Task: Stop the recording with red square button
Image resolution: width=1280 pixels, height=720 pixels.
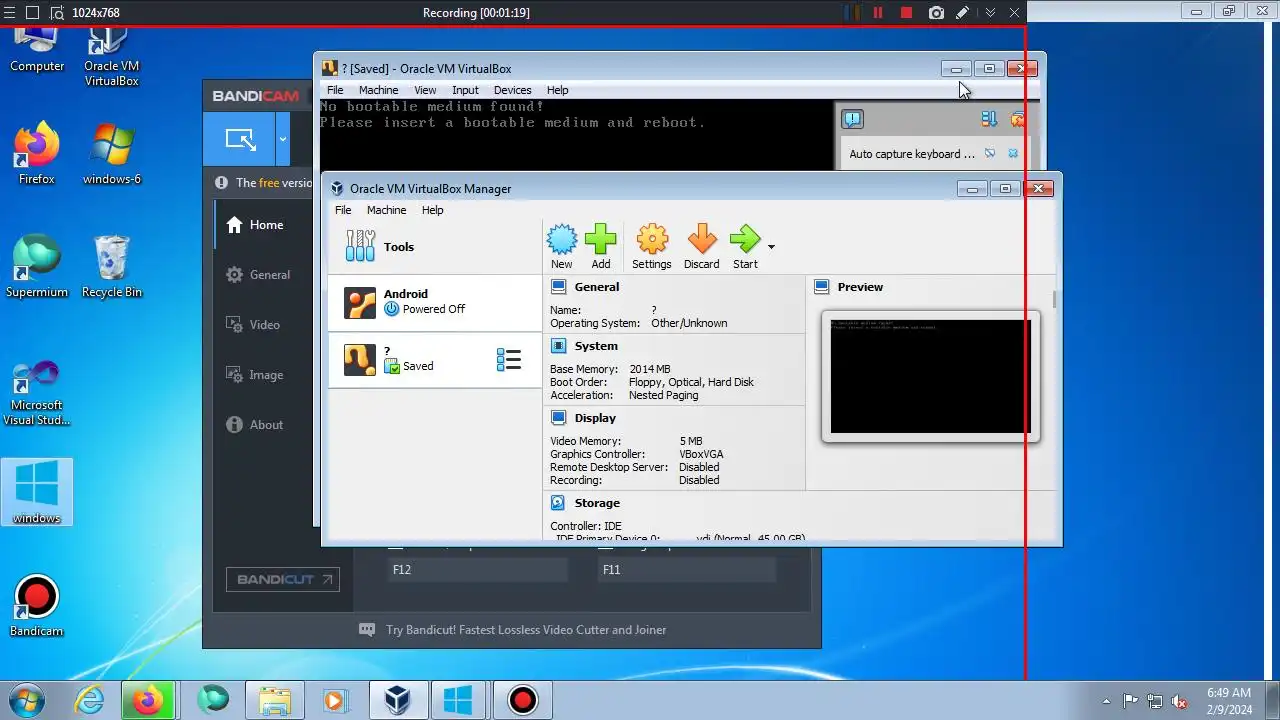Action: coord(906,13)
